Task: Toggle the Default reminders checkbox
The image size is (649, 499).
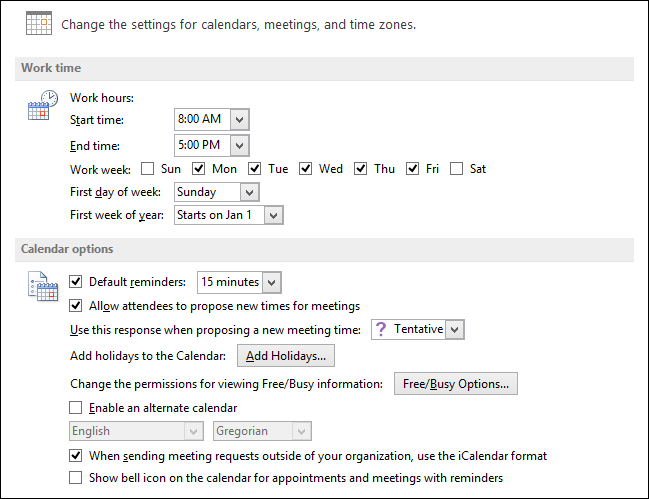Action: (x=76, y=282)
